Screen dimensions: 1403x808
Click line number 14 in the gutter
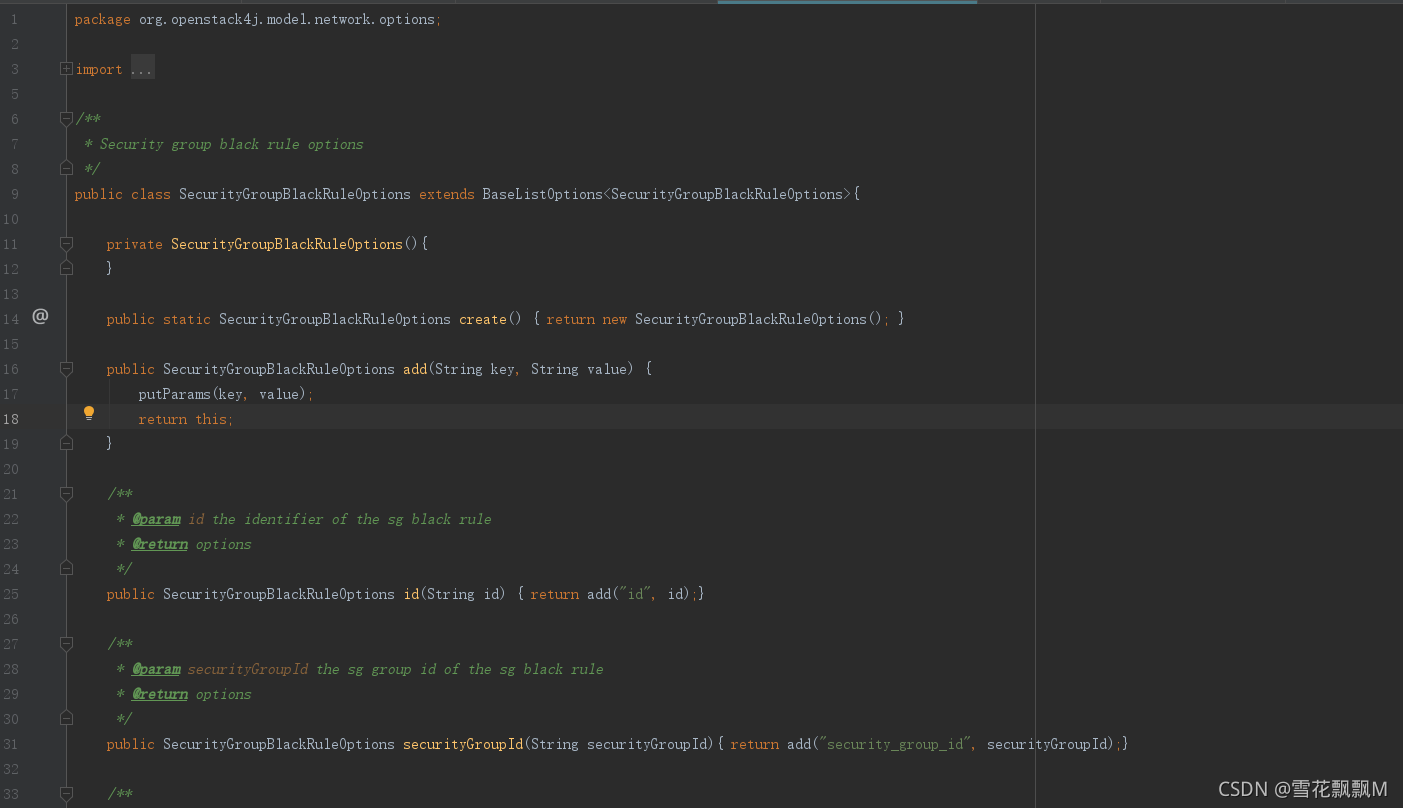click(x=11, y=319)
